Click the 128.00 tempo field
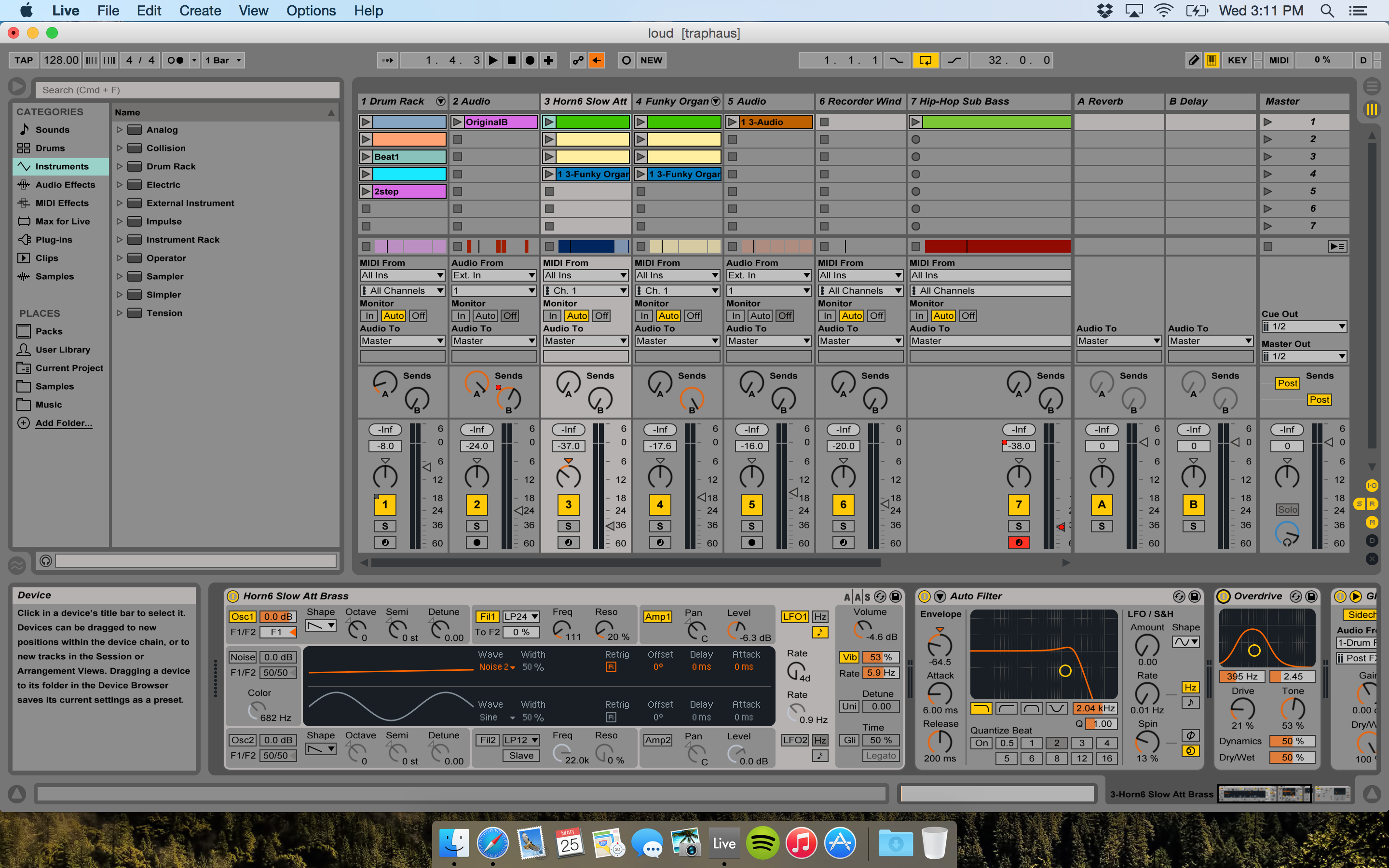 coord(61,60)
